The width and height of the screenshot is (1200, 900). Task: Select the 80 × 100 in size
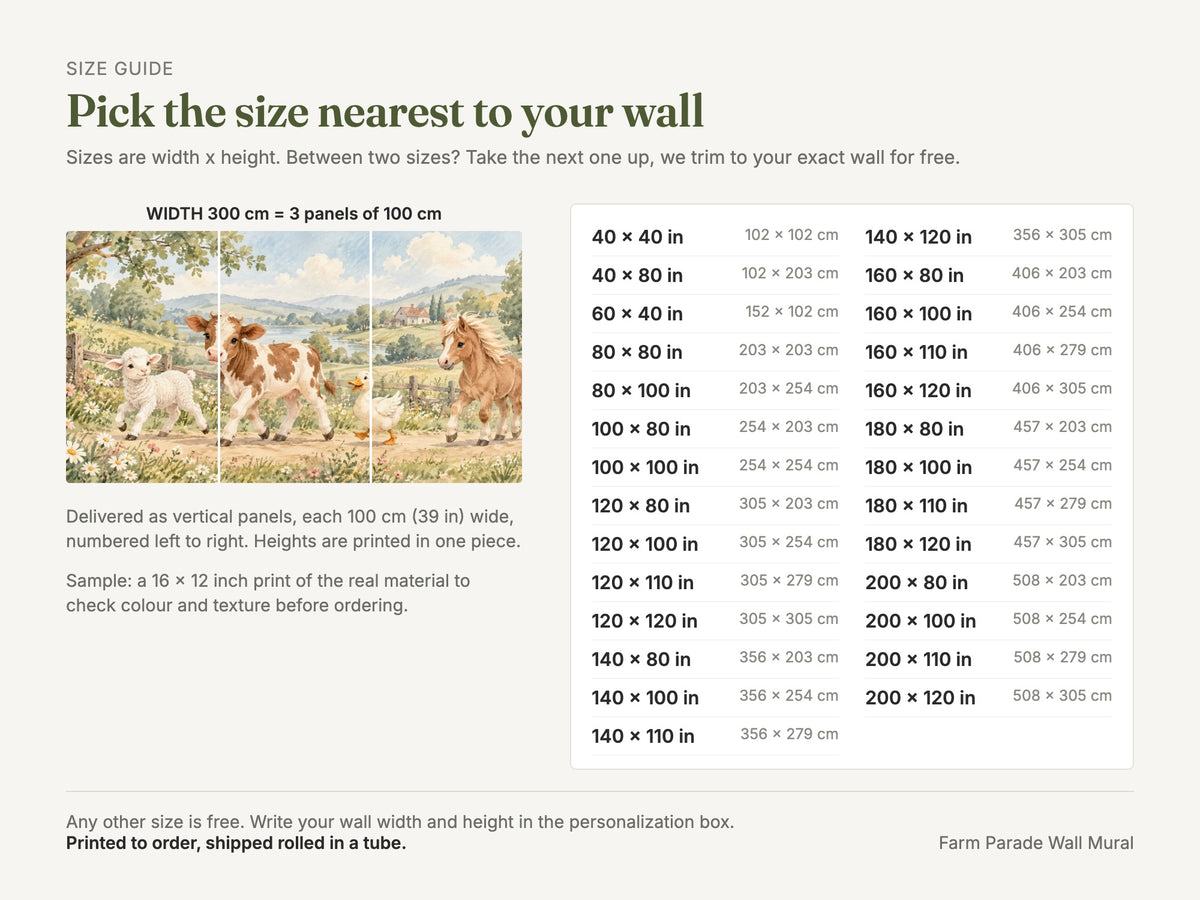(715, 390)
